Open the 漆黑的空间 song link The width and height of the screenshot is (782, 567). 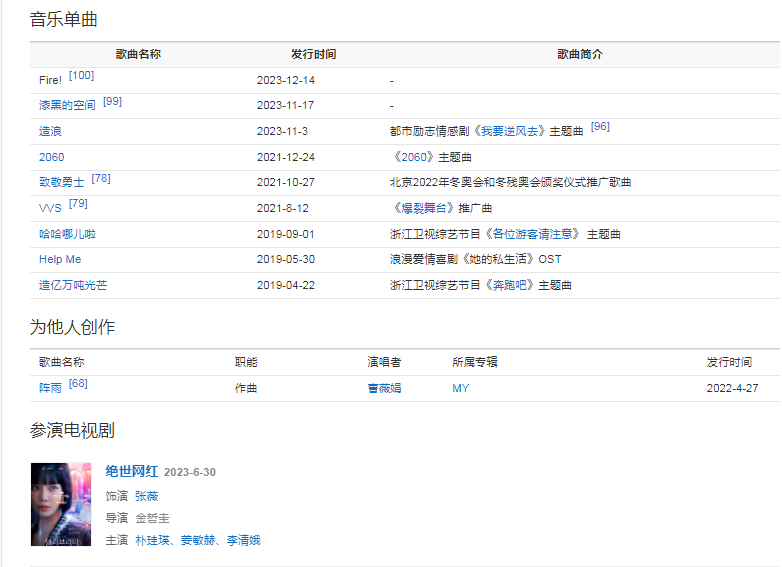pos(67,106)
